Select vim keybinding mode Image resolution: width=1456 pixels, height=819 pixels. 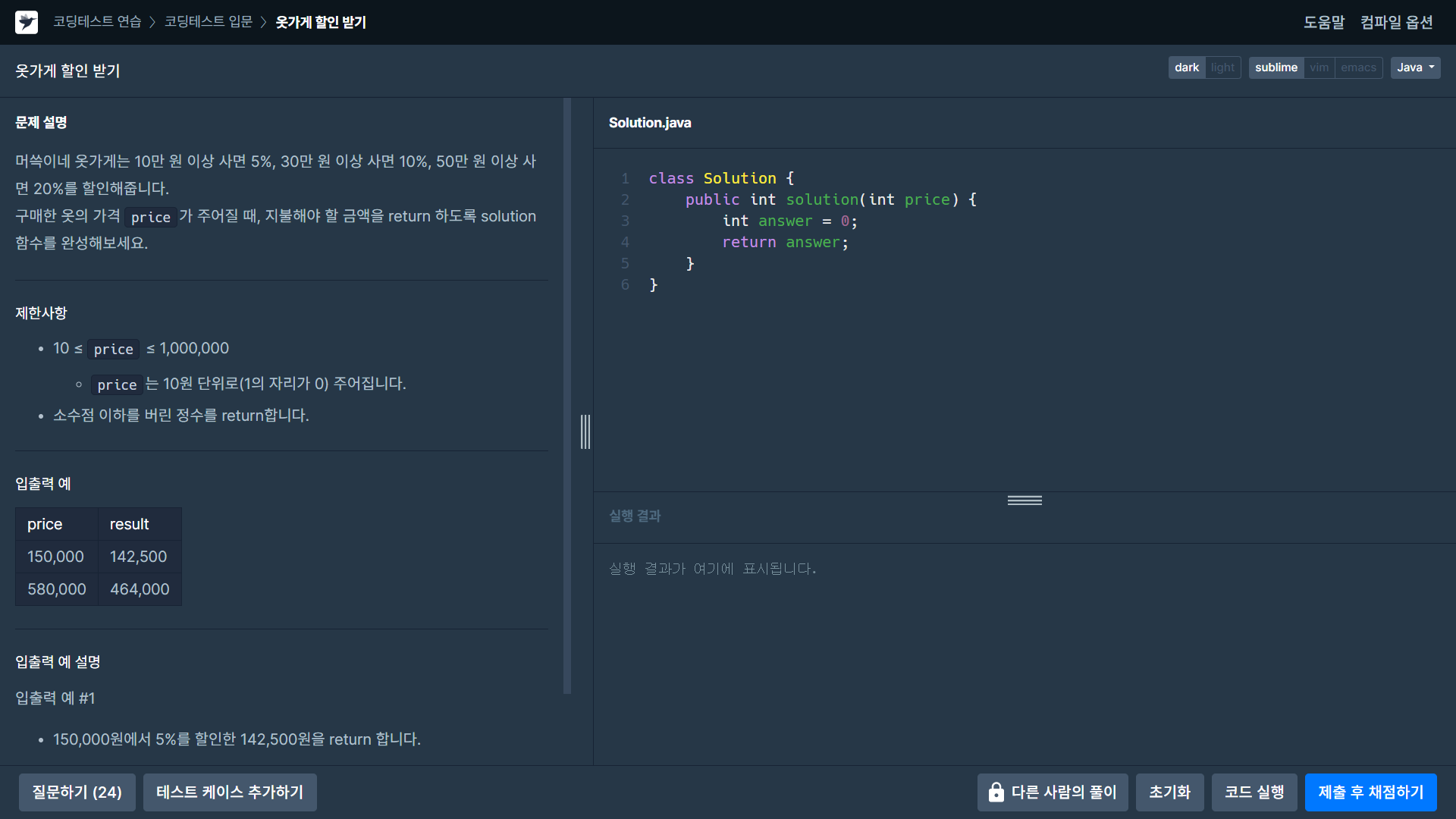tap(1319, 67)
